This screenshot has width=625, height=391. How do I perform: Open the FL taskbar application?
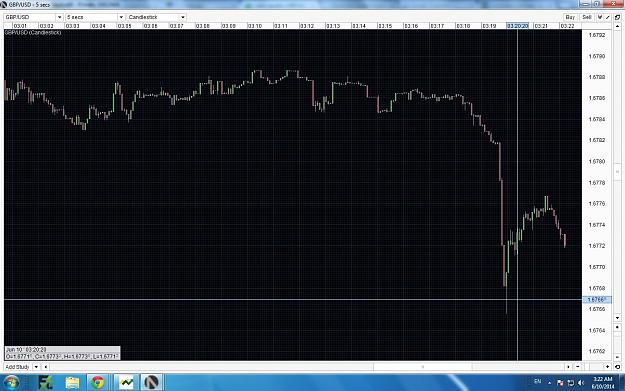(x=46, y=383)
